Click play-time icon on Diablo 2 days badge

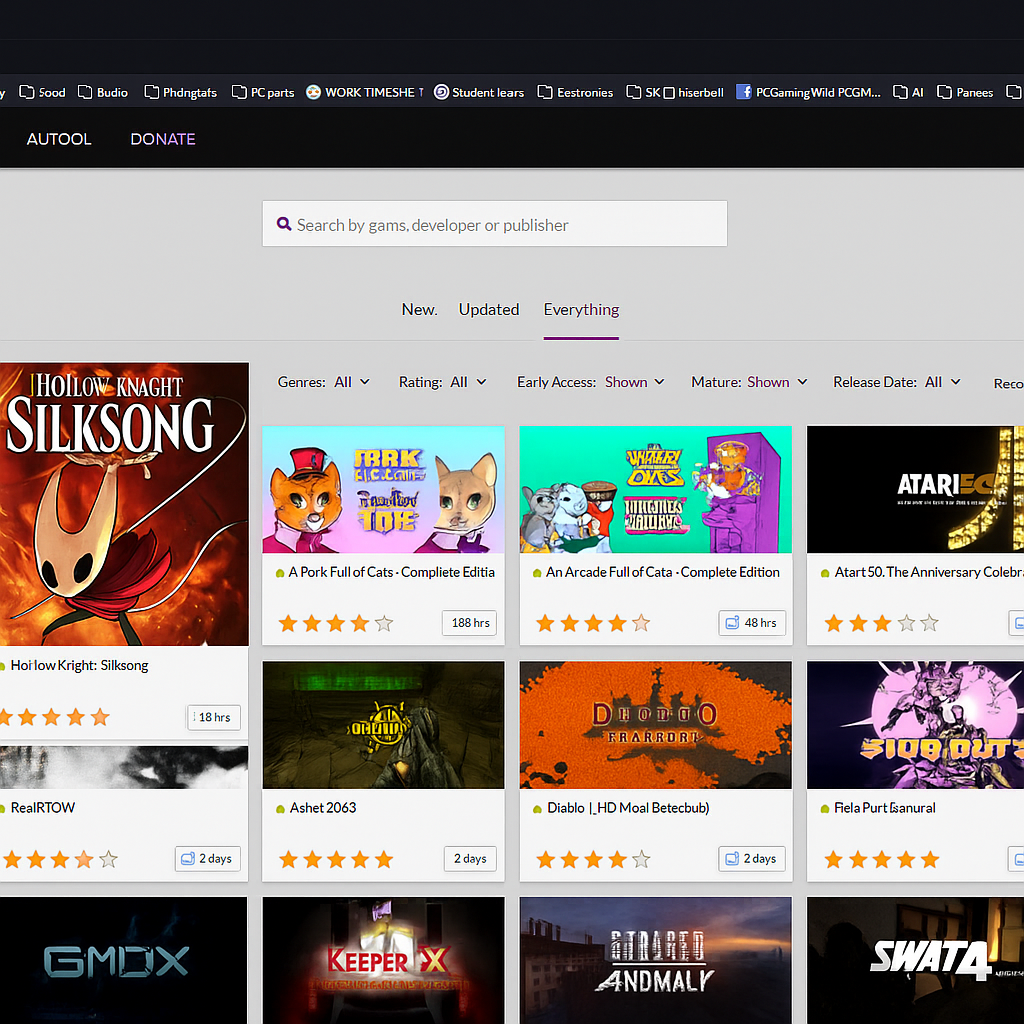click(732, 858)
